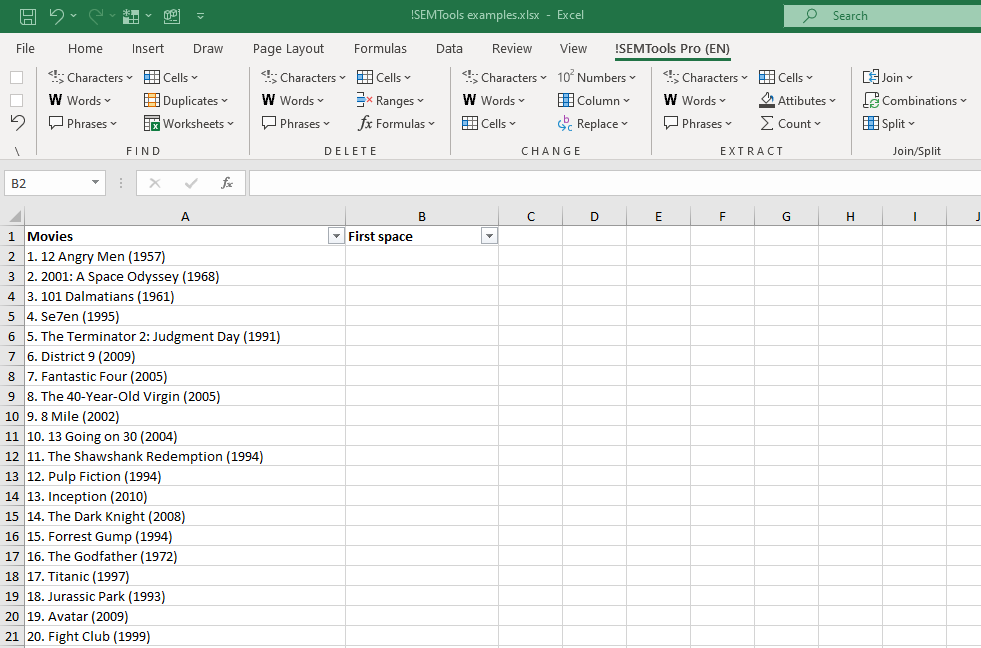Open the Combinations tool
The width and height of the screenshot is (981, 648).
(x=915, y=101)
